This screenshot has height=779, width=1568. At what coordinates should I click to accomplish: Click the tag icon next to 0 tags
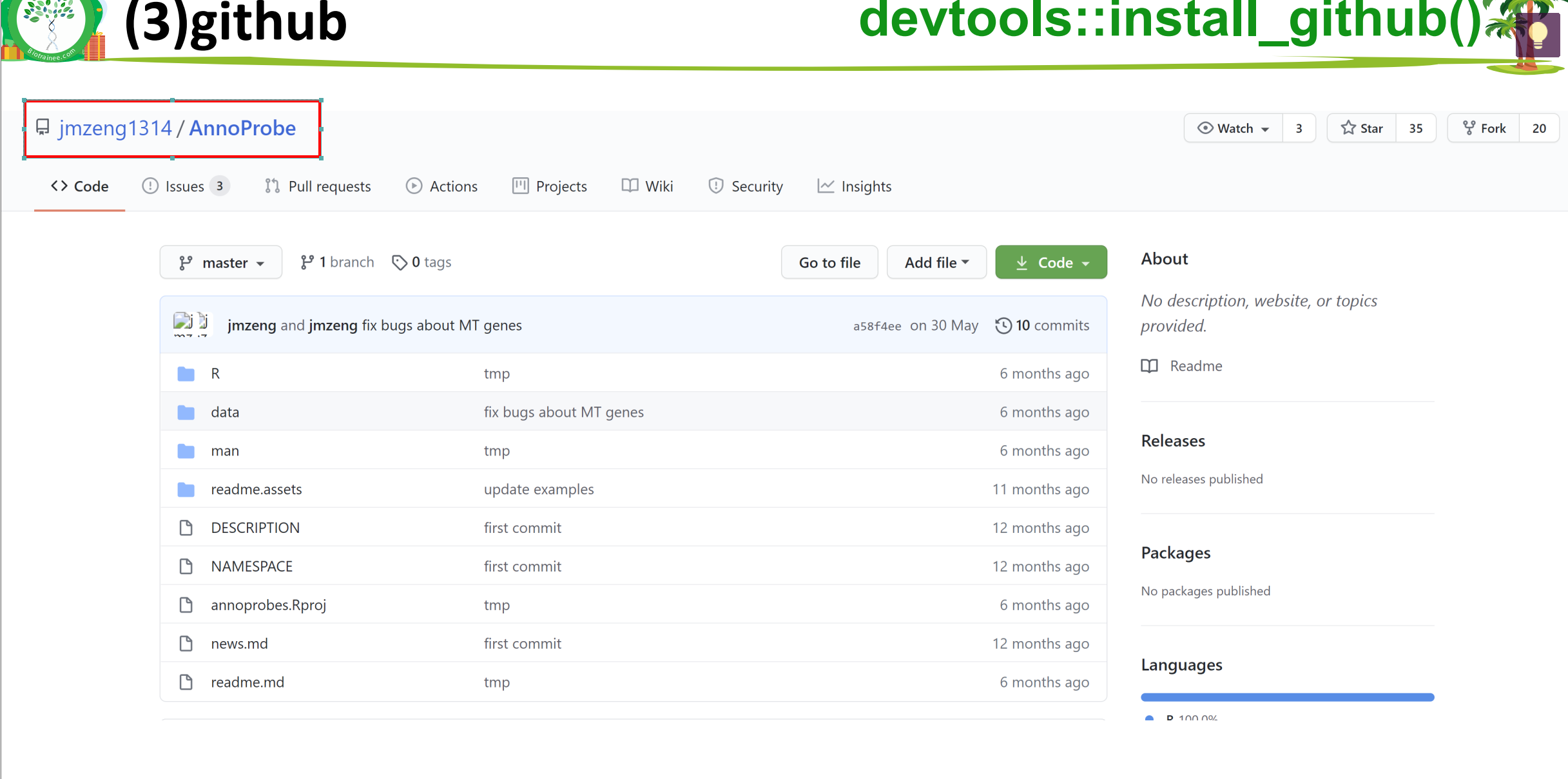click(x=400, y=262)
